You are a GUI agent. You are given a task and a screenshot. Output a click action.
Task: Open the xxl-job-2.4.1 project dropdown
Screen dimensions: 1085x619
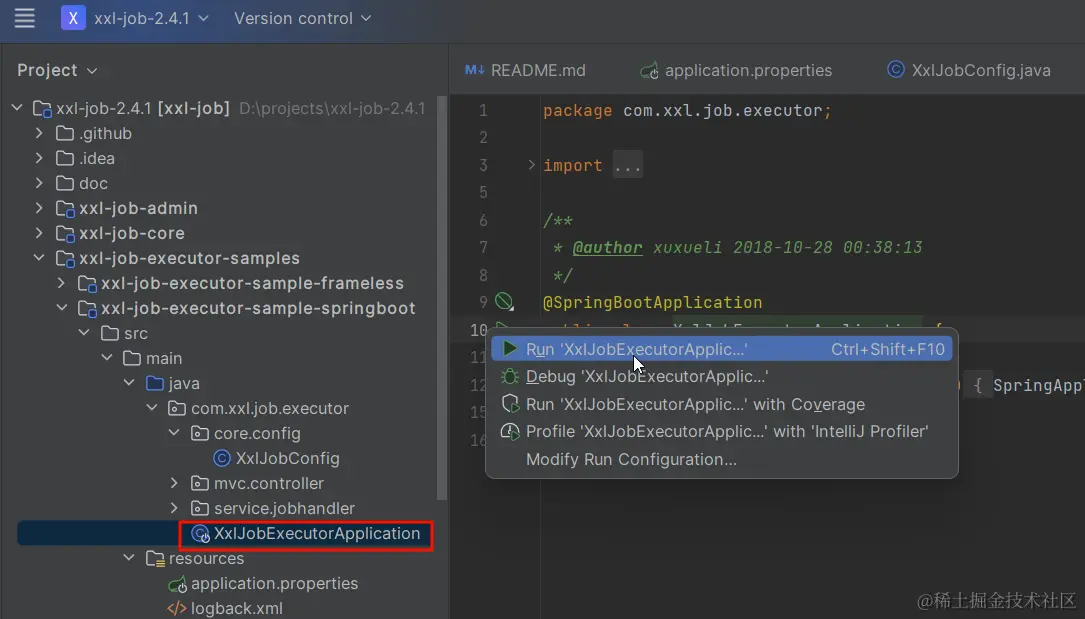(152, 18)
